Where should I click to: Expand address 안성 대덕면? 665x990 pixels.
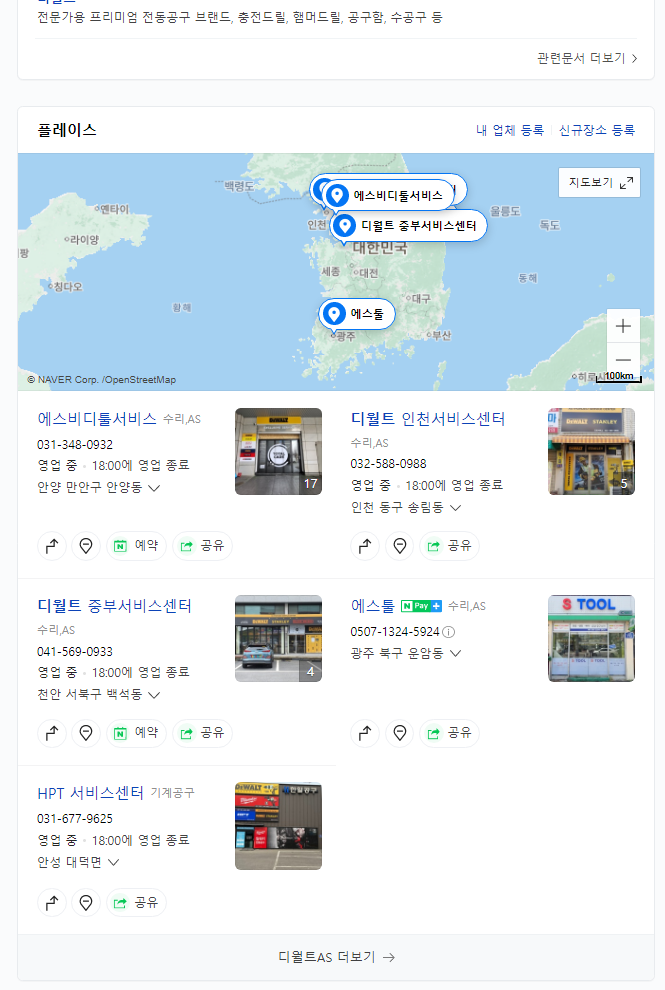point(114,862)
